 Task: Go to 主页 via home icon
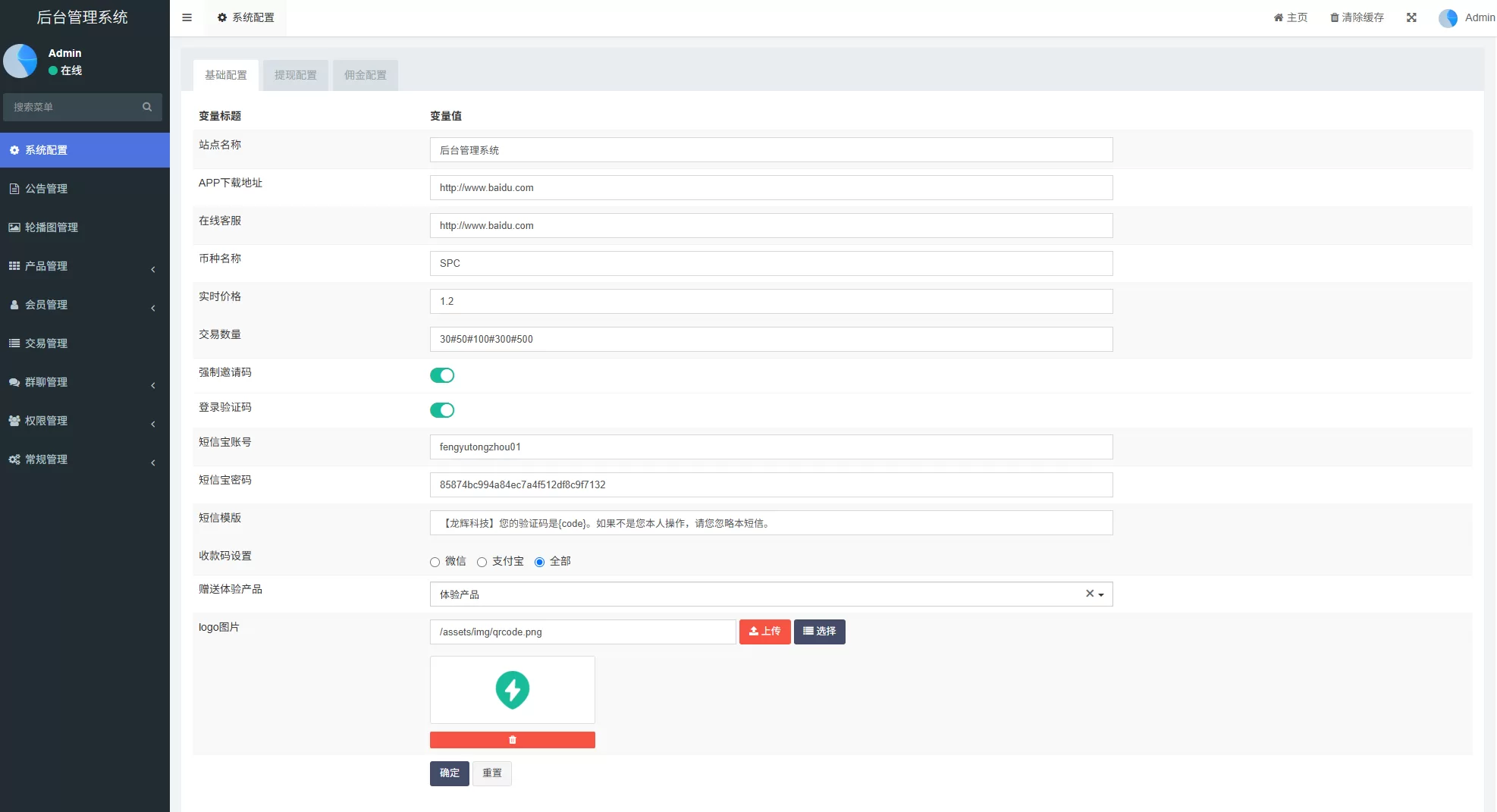tap(1290, 17)
